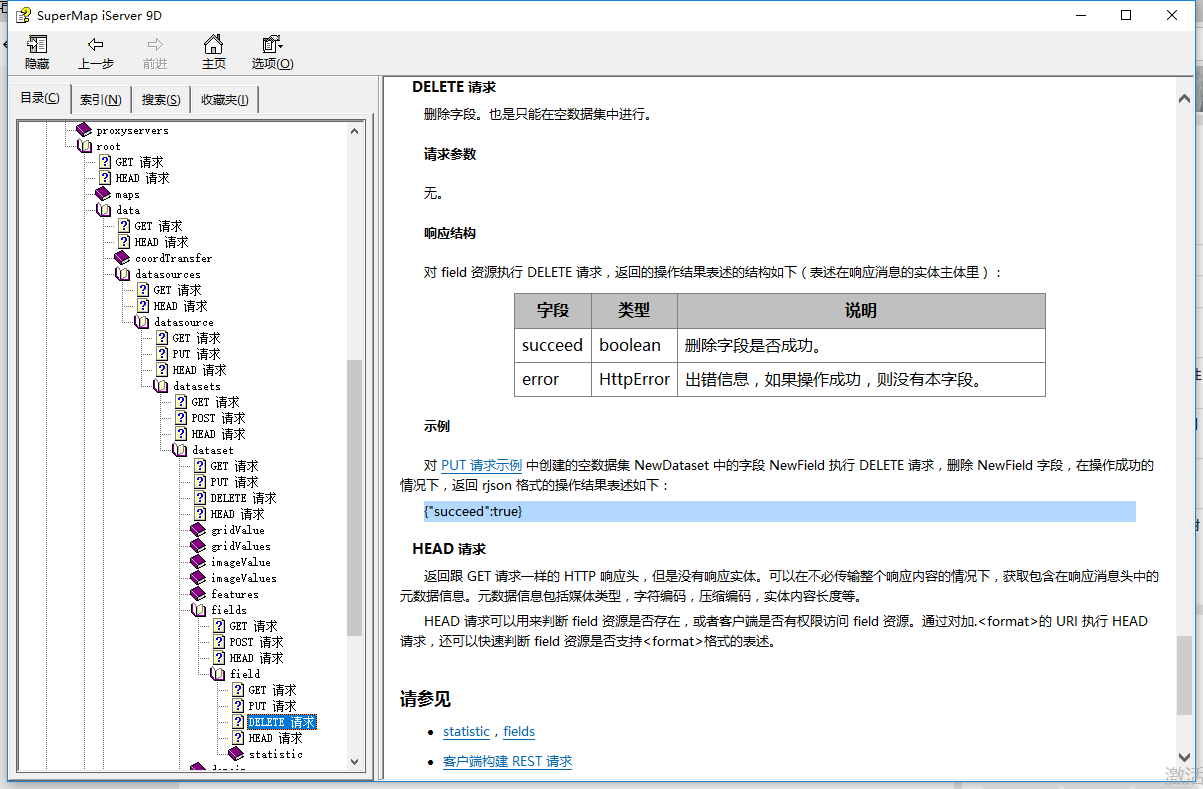Click the down arrow of the tree scrollbar
Screen dimensions: 1203x789
point(355,761)
